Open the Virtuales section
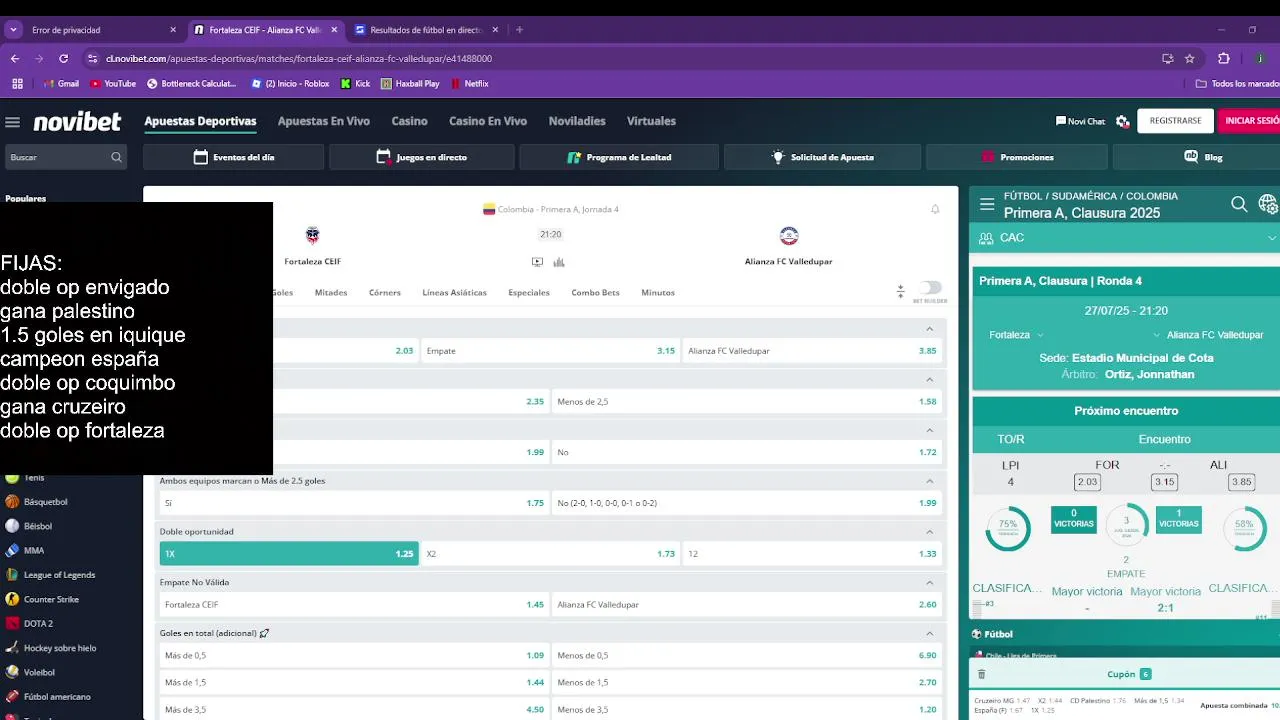Viewport: 1280px width, 720px height. (x=651, y=121)
